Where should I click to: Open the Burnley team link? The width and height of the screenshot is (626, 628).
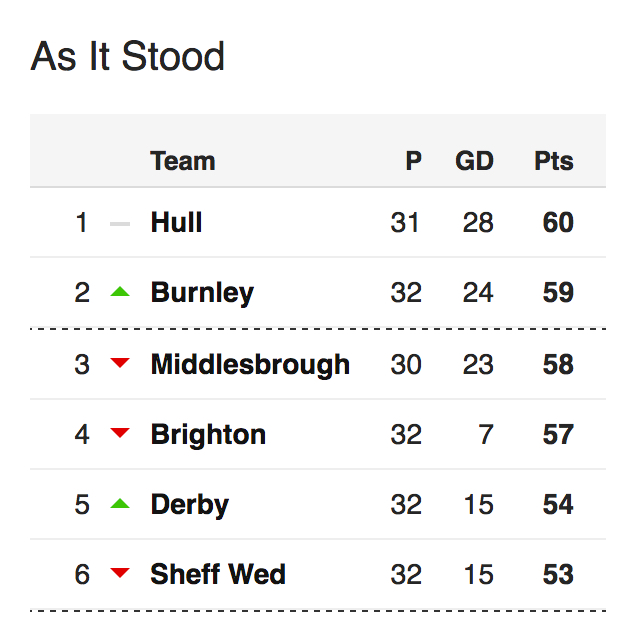[x=202, y=293]
